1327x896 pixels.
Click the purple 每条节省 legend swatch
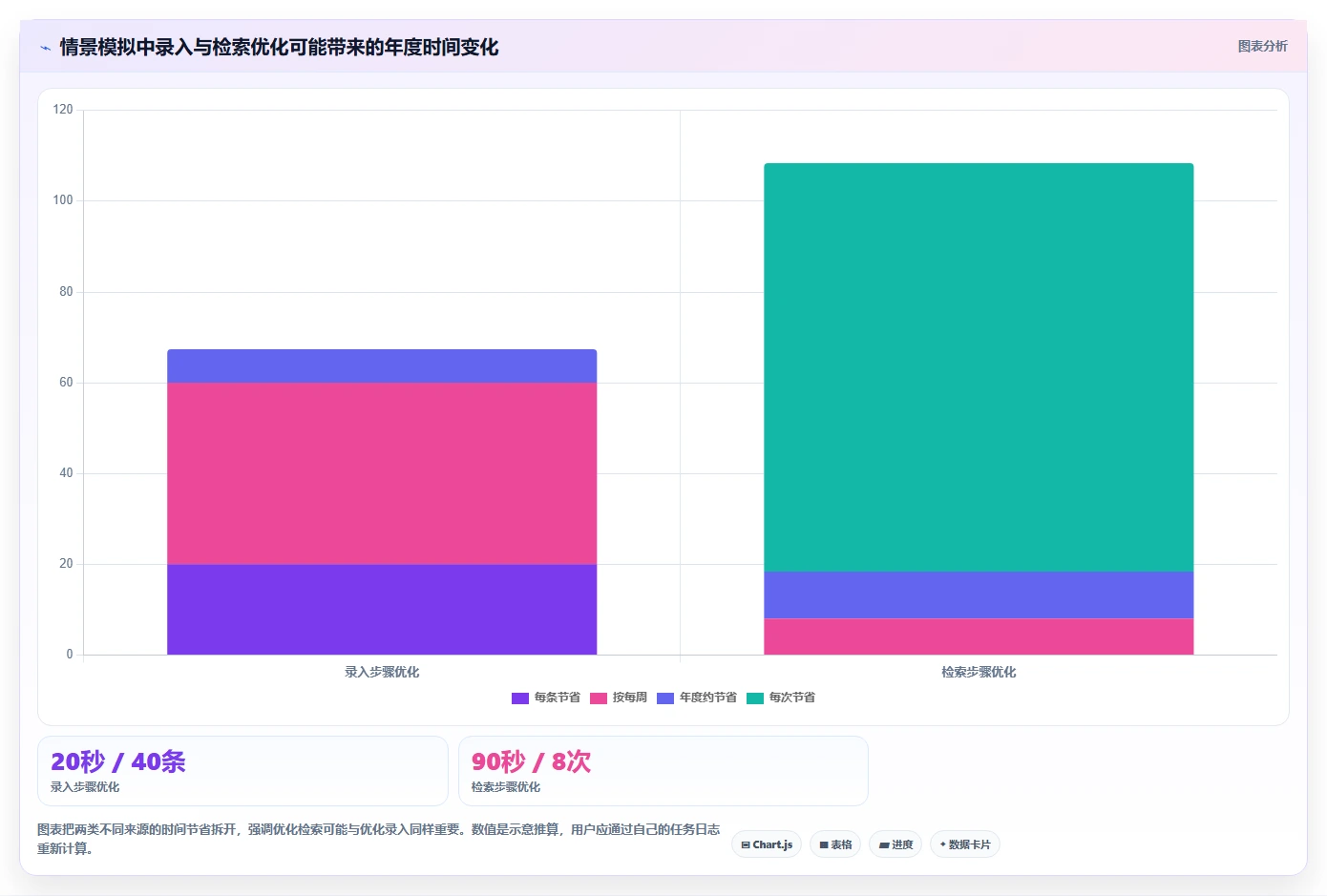pos(520,698)
